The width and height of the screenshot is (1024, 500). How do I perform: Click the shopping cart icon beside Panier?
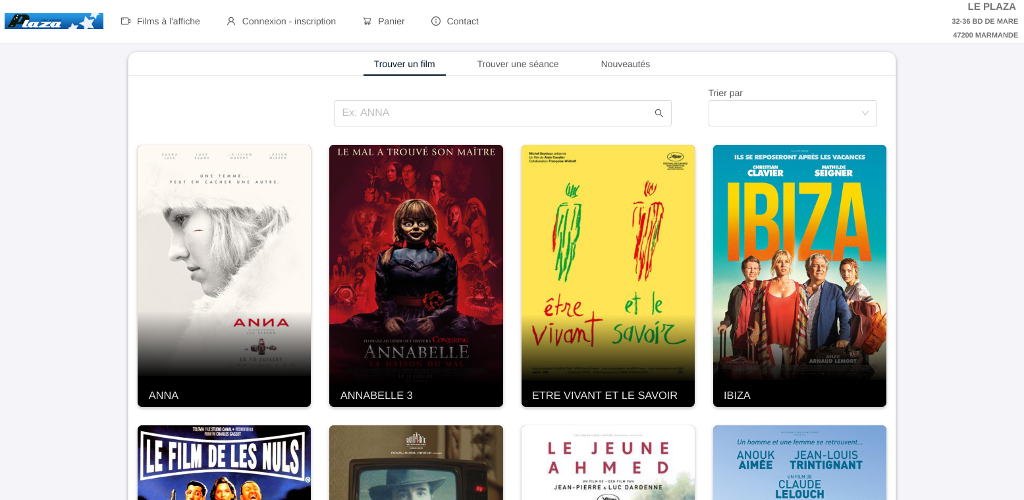pos(367,21)
